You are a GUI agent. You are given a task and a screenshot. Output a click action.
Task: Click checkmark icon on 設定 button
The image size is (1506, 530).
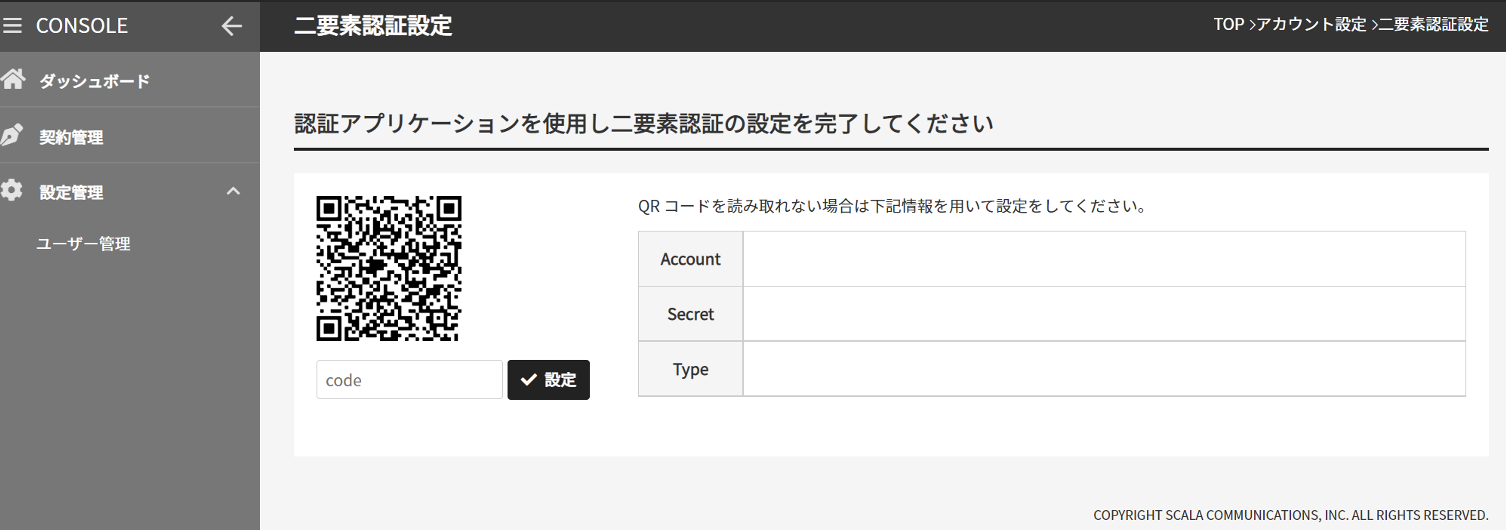[x=529, y=380]
